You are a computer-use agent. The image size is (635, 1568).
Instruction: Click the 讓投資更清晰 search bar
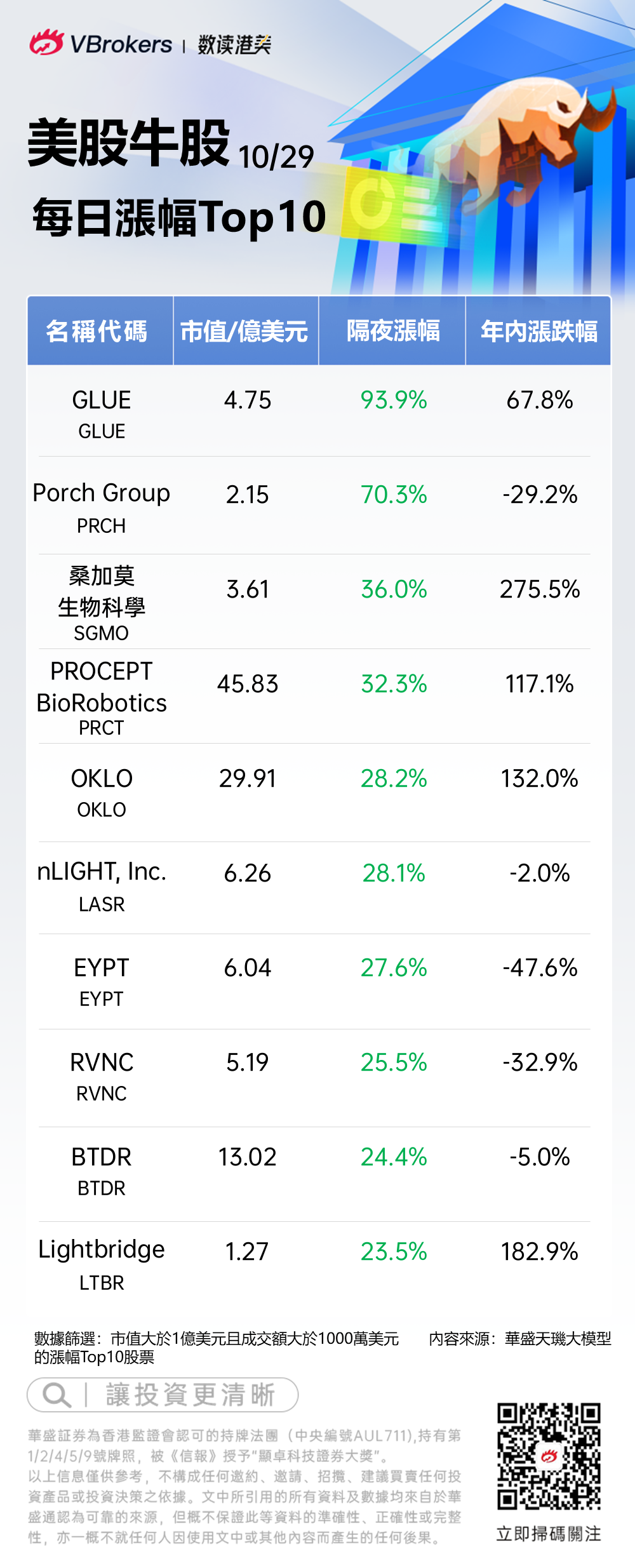point(189,1395)
